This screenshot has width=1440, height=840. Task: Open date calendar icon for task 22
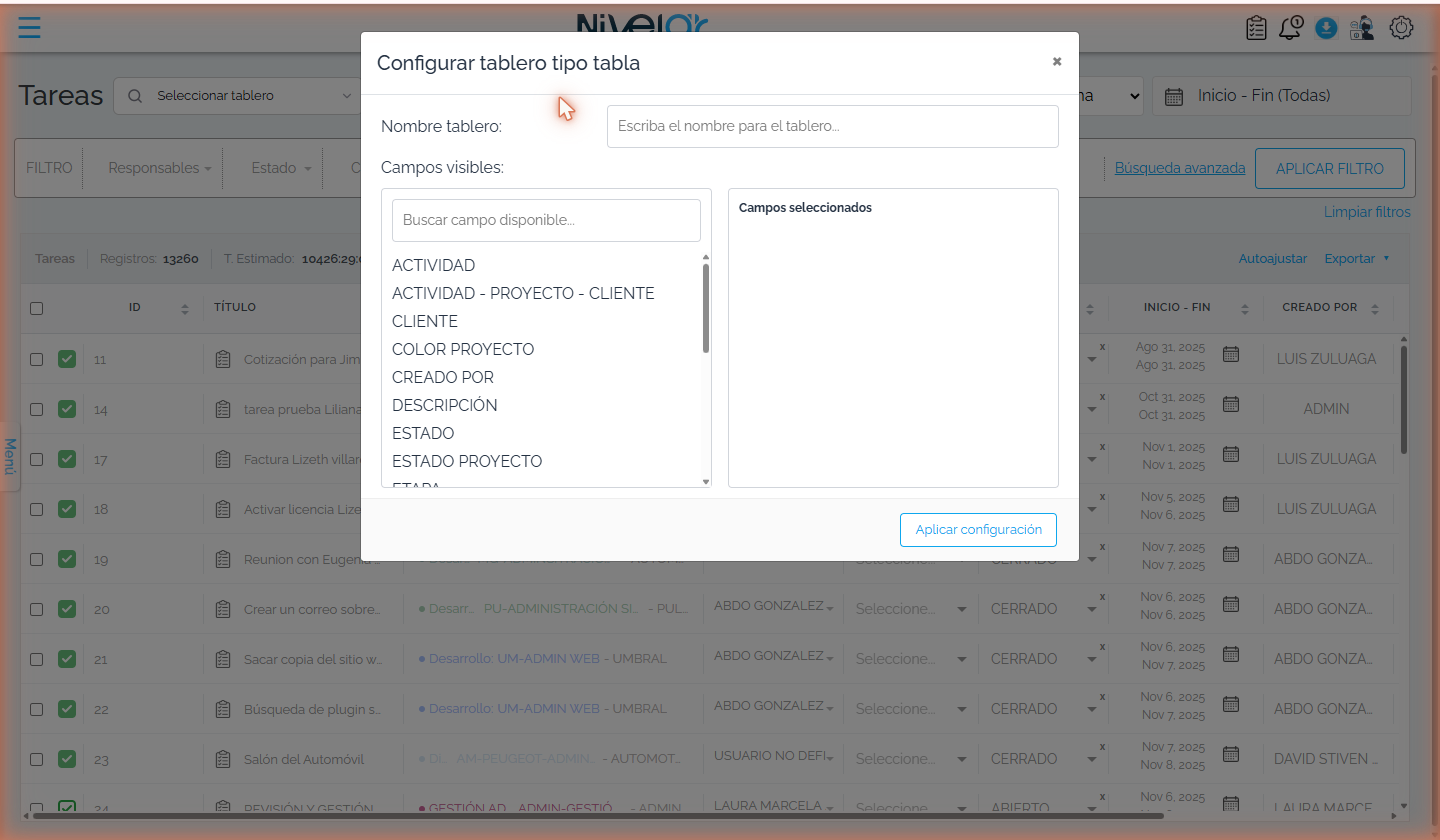(1231, 704)
